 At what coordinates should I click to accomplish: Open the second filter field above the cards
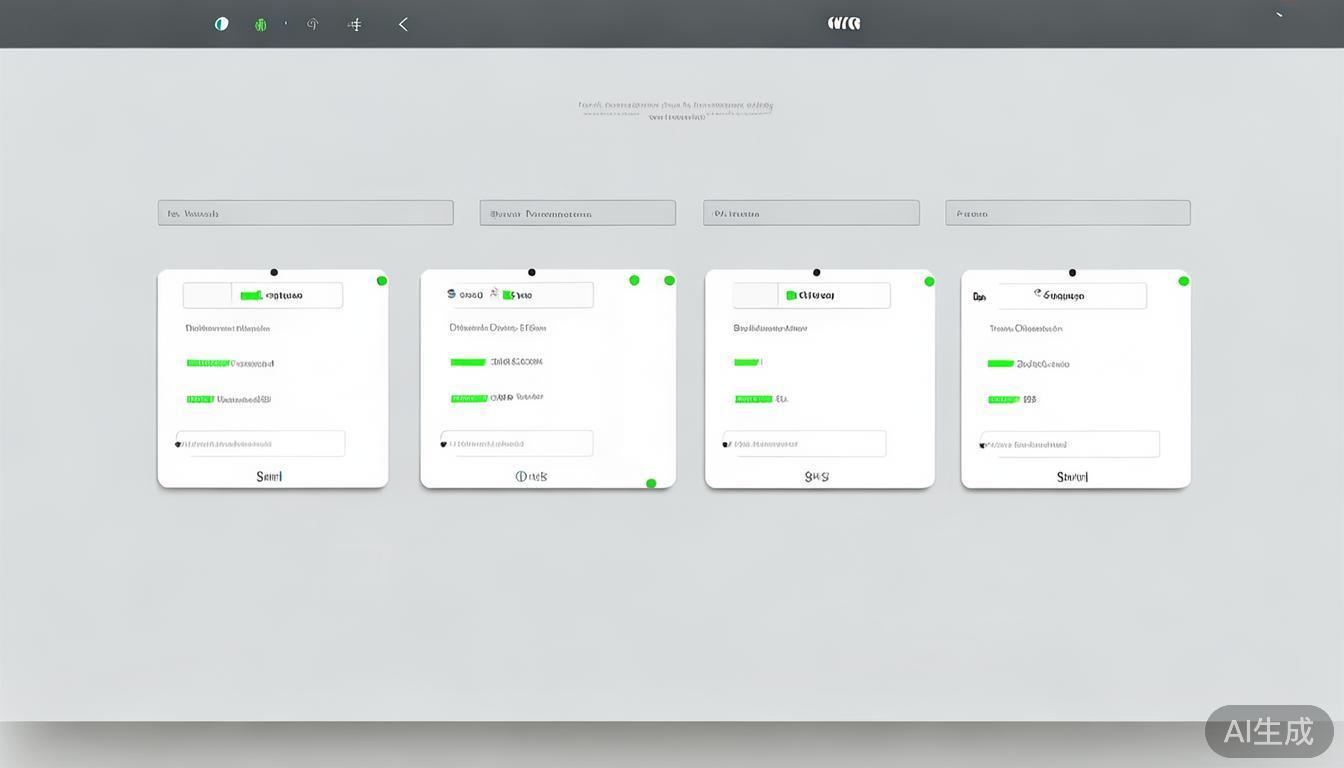[577, 213]
